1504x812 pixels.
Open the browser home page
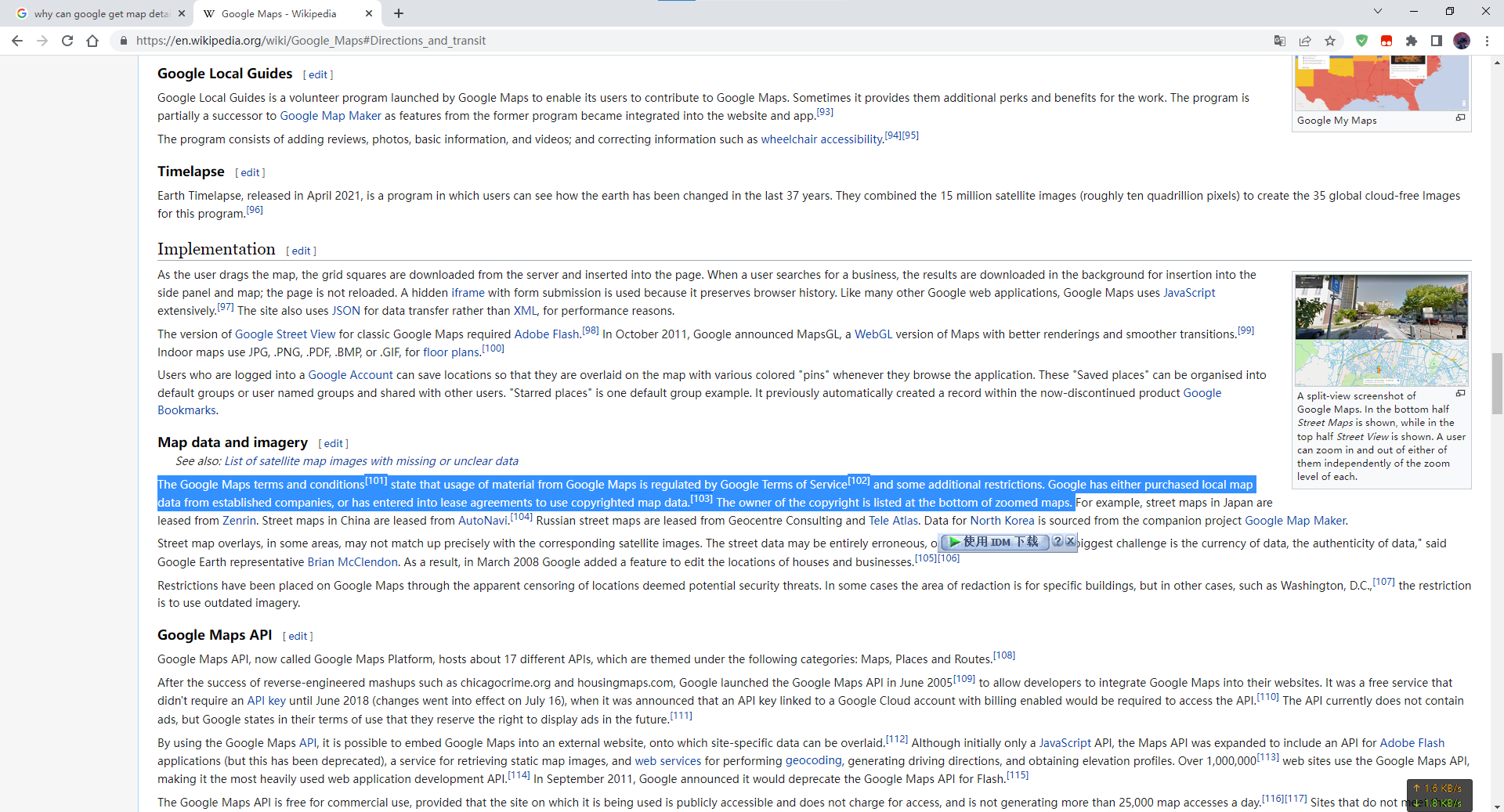92,41
